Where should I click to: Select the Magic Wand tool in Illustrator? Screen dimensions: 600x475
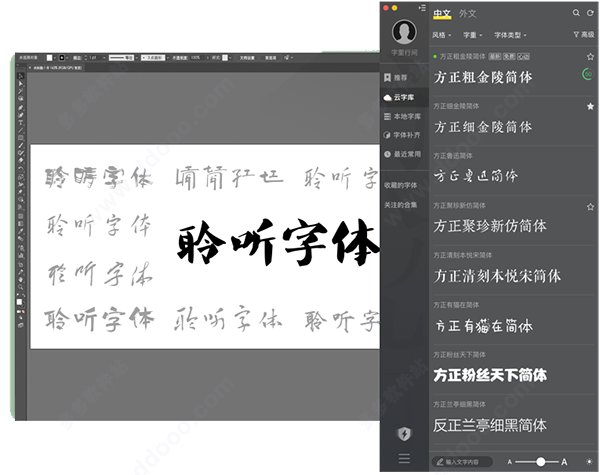point(21,91)
